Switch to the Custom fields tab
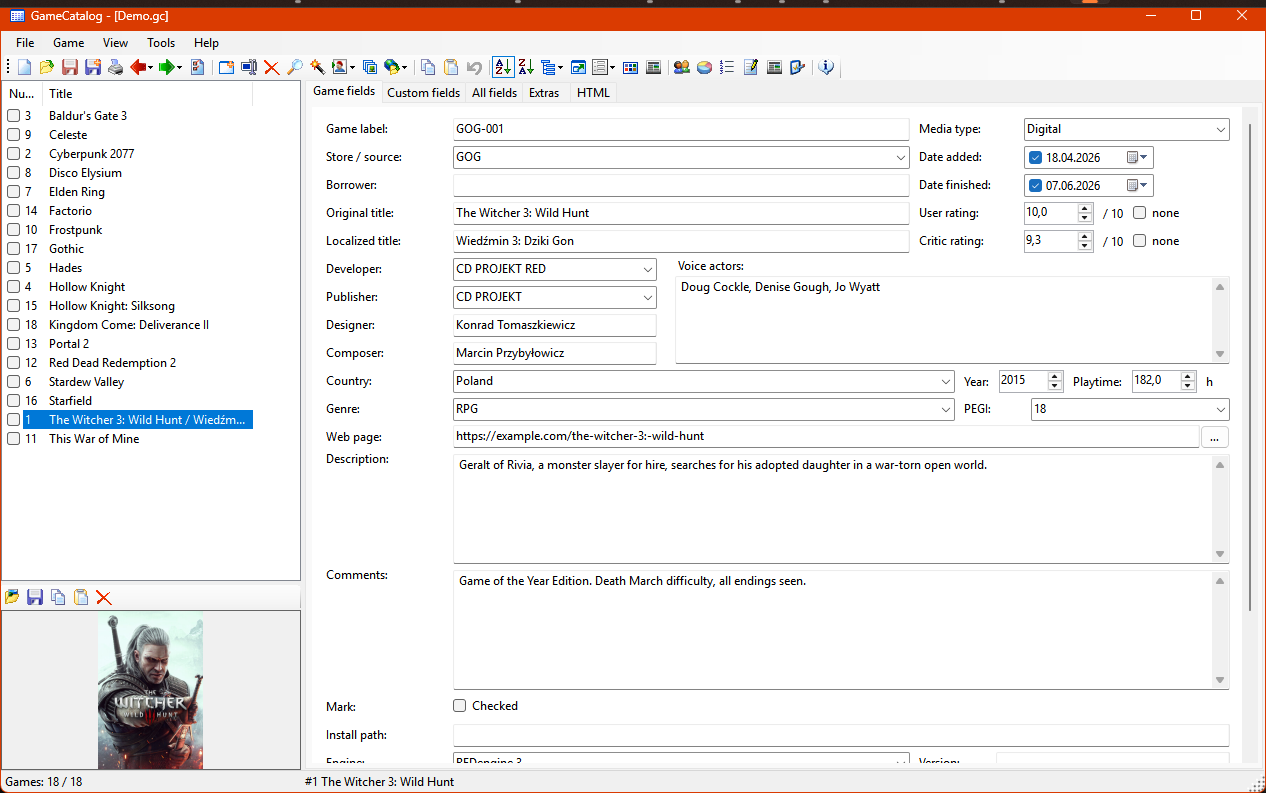This screenshot has width=1266, height=793. (x=424, y=93)
